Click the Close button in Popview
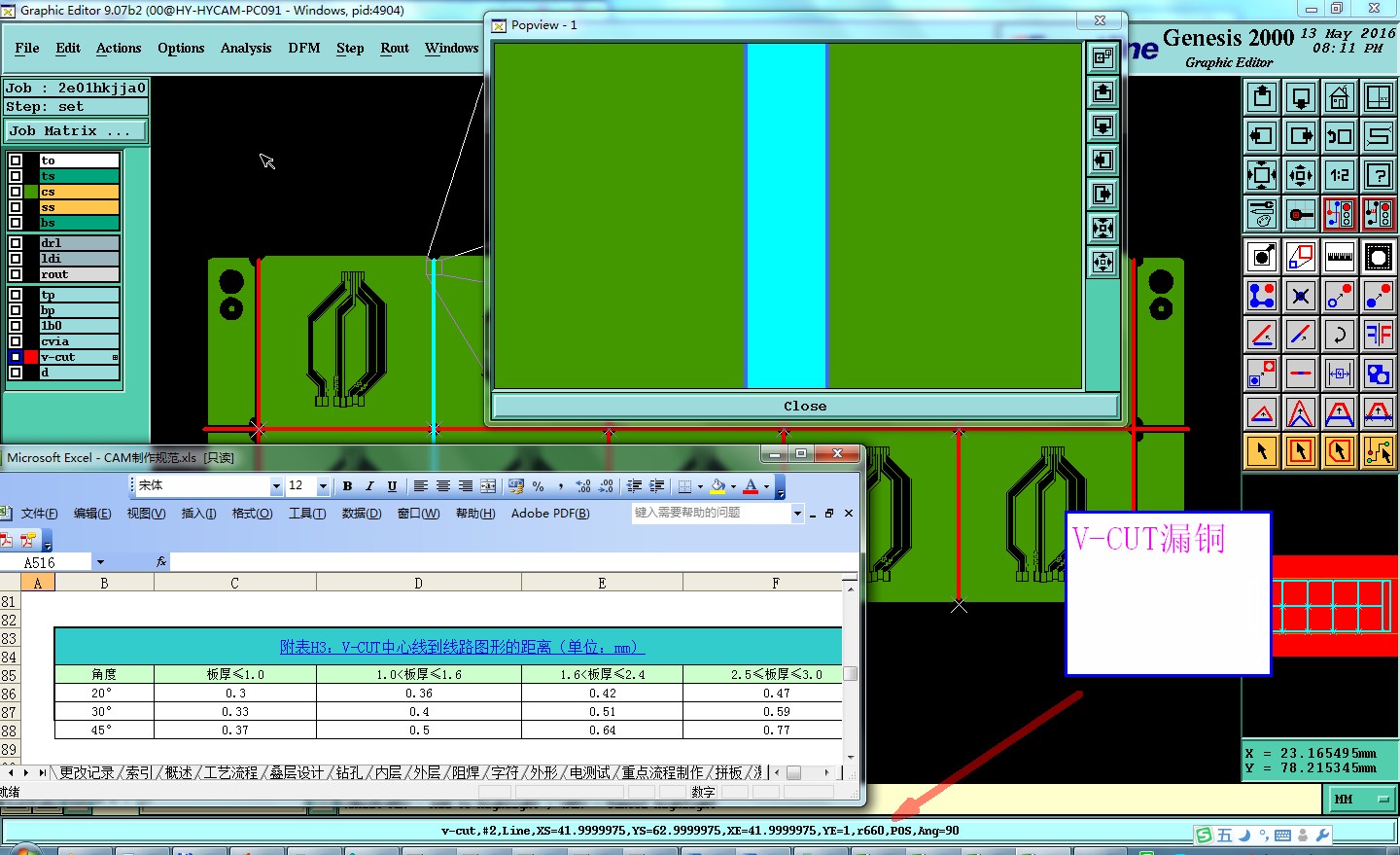The image size is (1400, 855). (x=805, y=406)
